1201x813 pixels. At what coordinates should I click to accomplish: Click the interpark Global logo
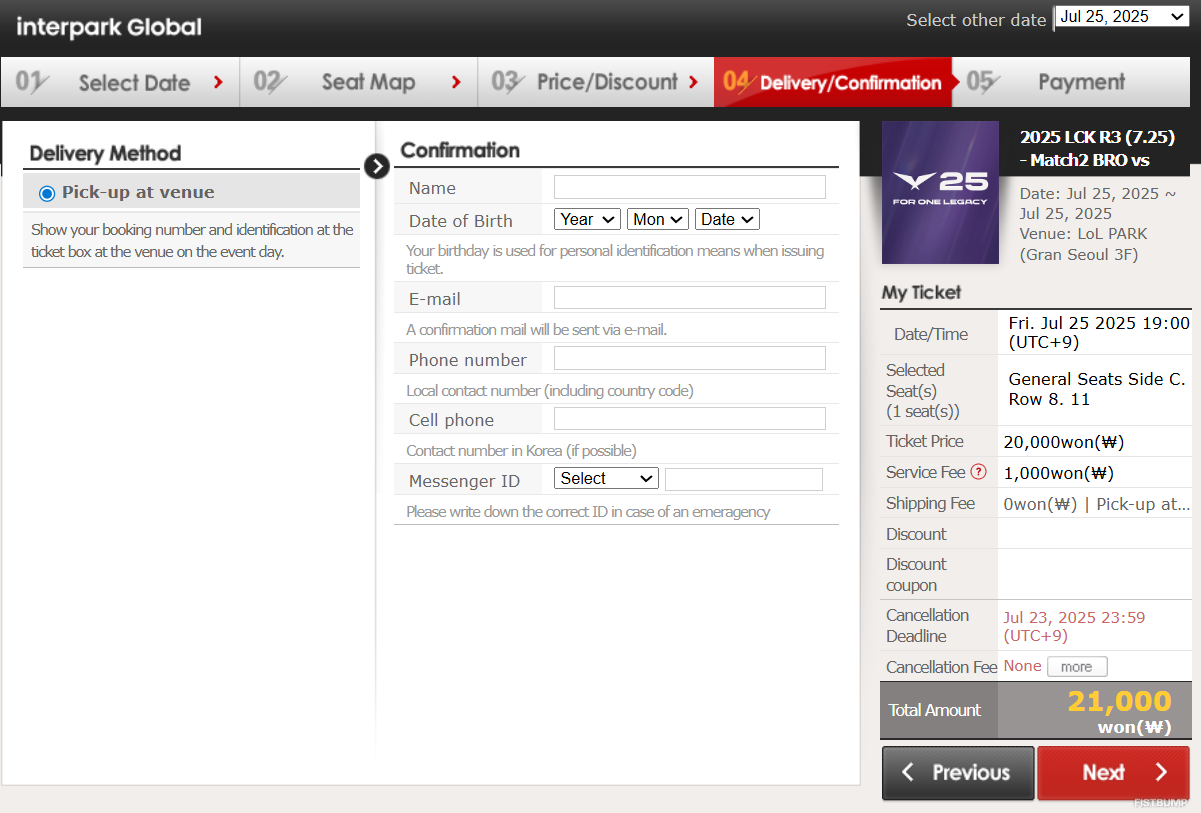point(109,27)
